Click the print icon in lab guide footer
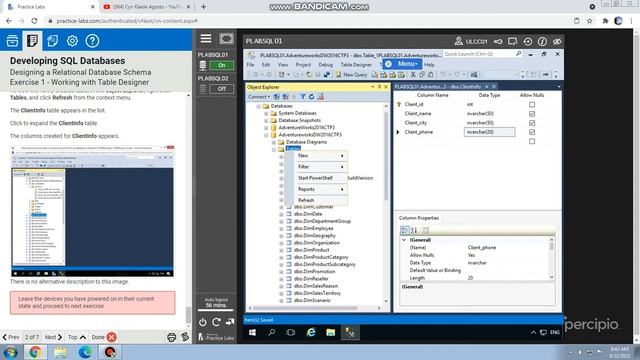Image resolution: width=640 pixels, height=360 pixels. (171, 337)
